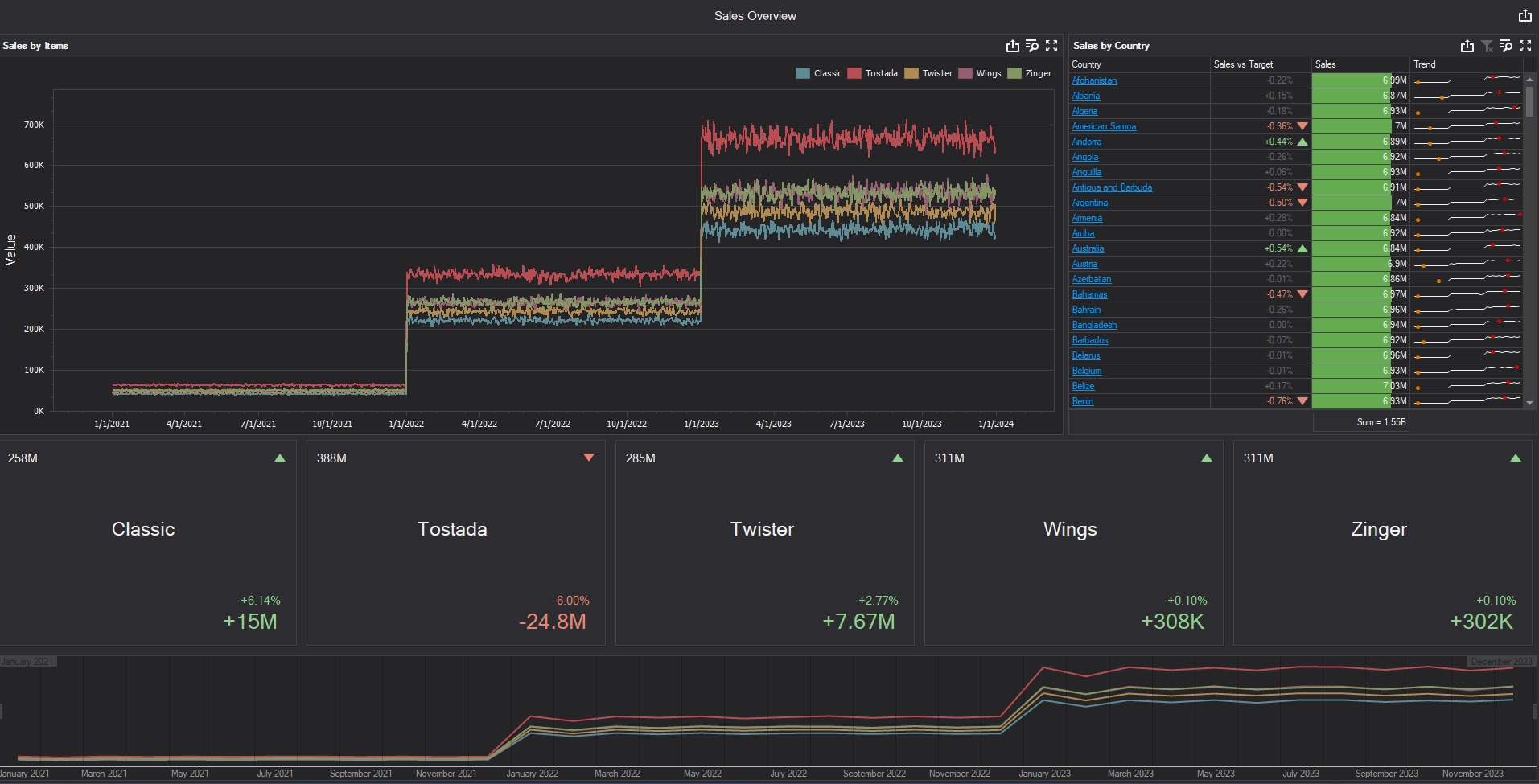Export the Sales by Items chart

coord(1012,46)
